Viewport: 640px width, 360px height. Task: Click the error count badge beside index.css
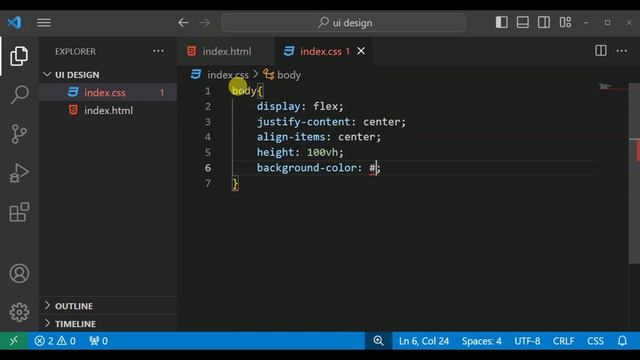coord(162,93)
